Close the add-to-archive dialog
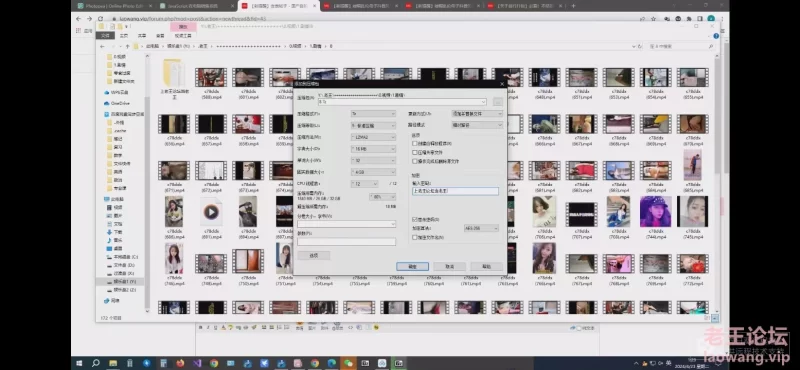 (x=502, y=84)
